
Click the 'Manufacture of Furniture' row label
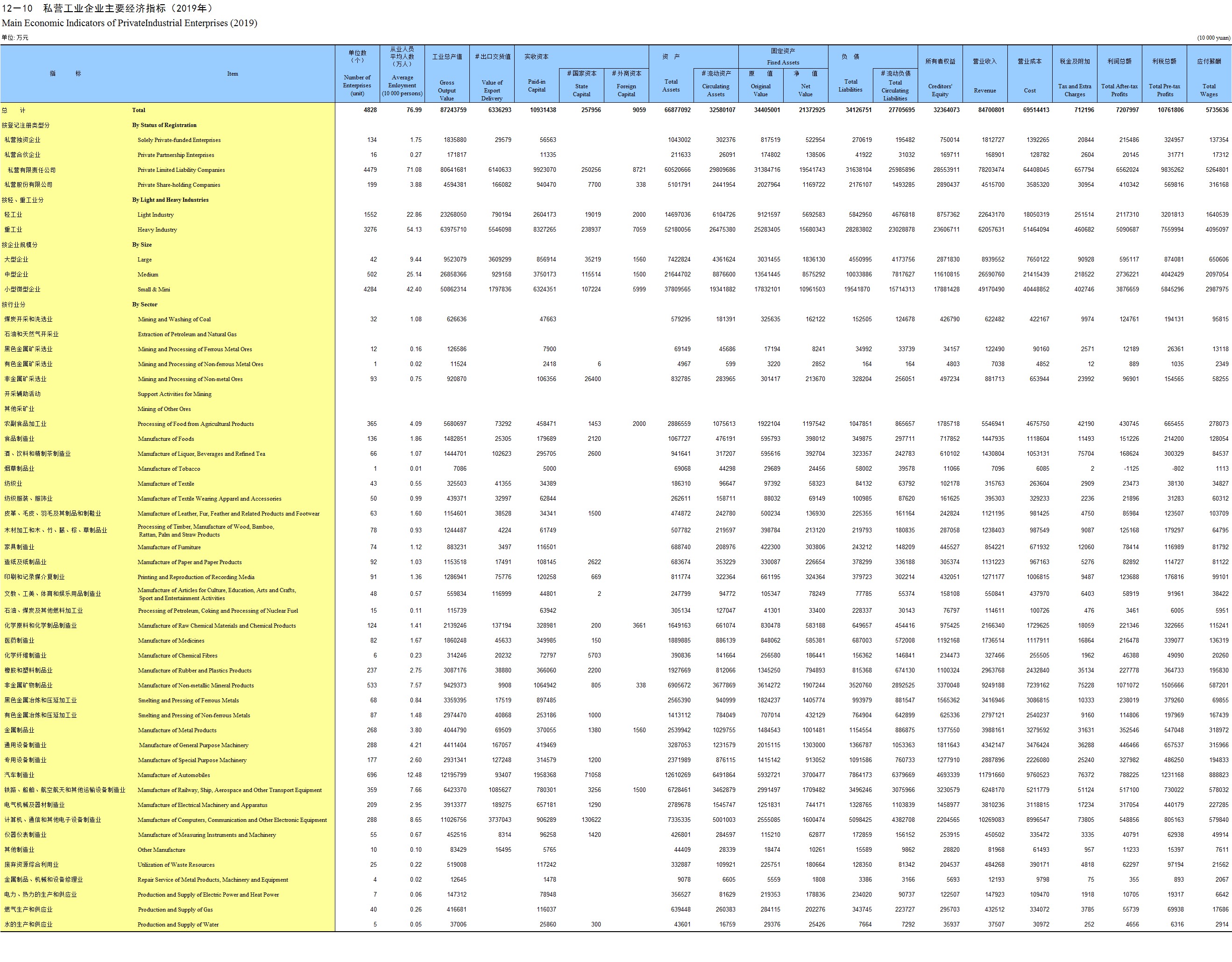169,547
